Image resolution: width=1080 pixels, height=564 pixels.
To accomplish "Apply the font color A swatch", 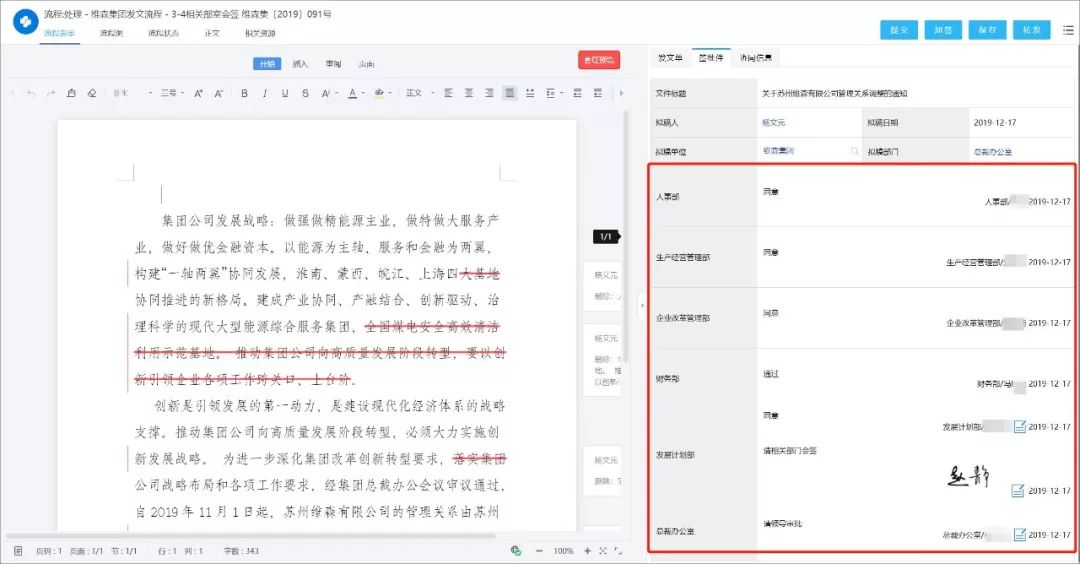I will coord(352,93).
